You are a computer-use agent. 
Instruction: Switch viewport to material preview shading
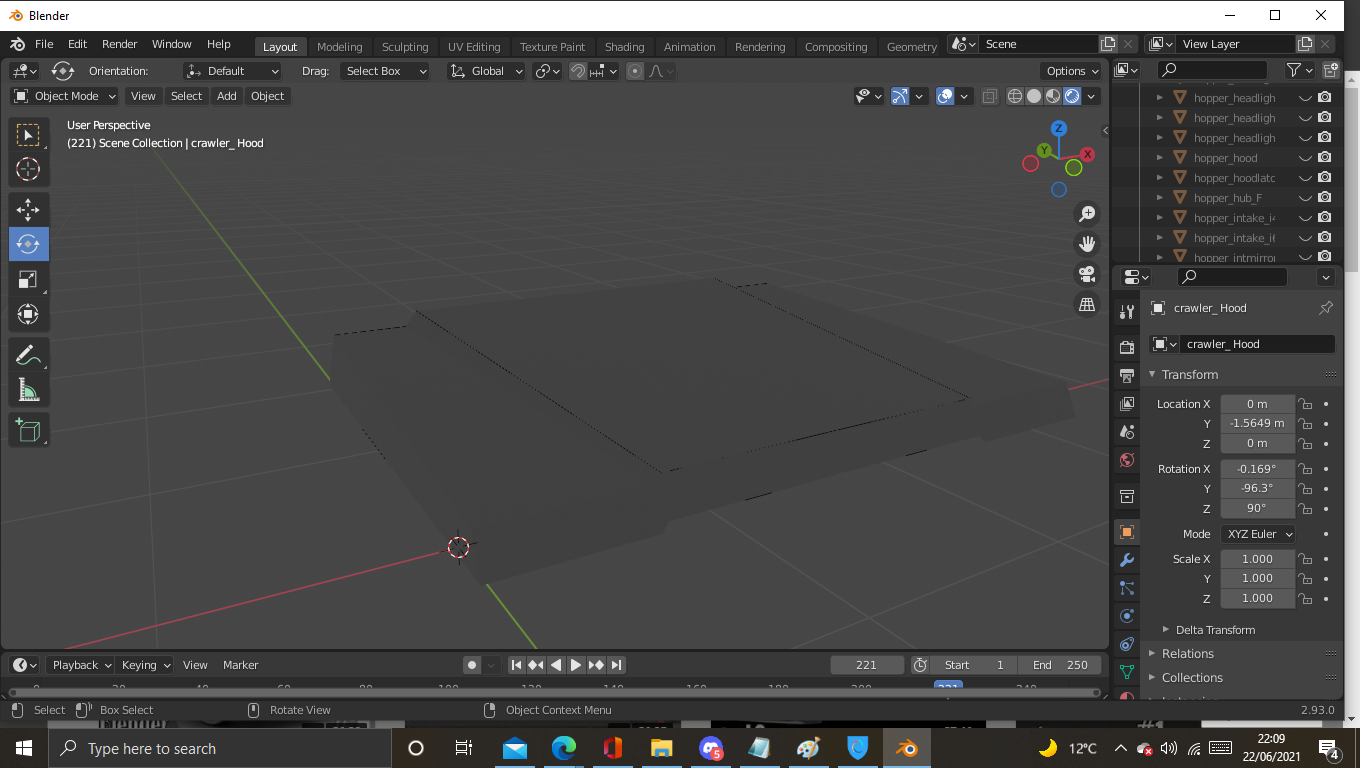tap(1053, 96)
